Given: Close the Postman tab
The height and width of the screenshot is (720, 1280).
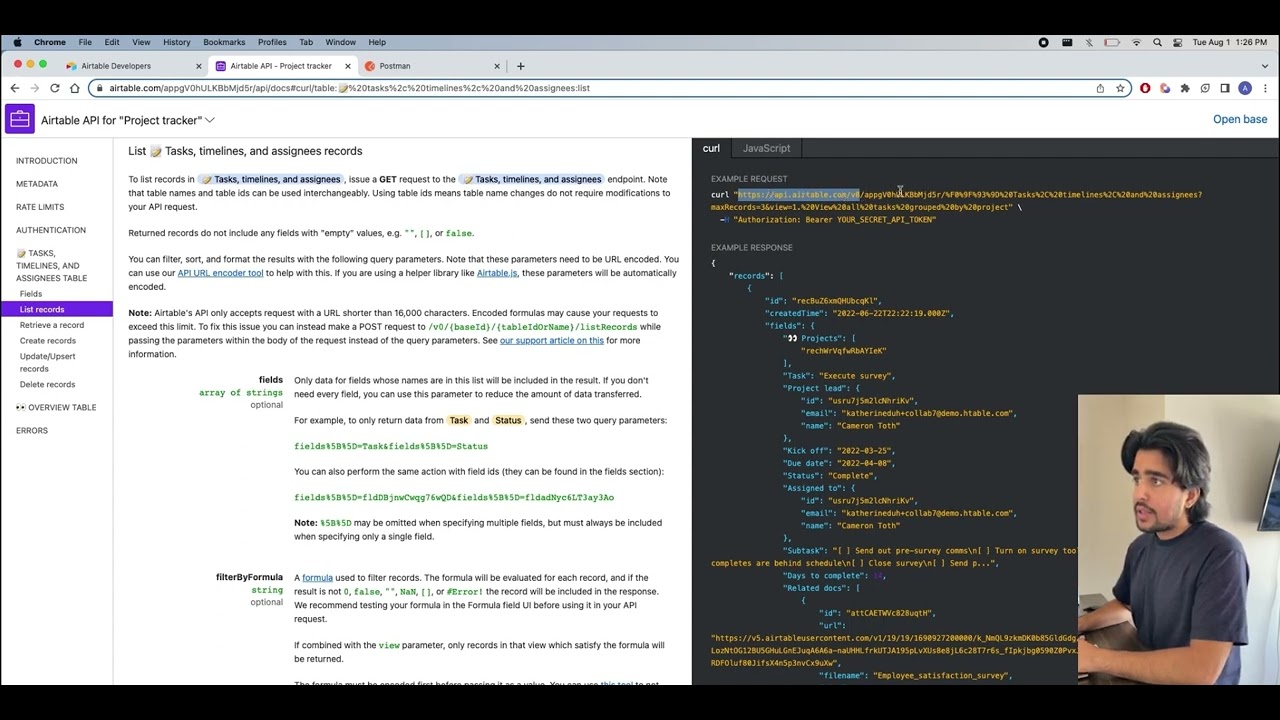Looking at the screenshot, I should [496, 66].
